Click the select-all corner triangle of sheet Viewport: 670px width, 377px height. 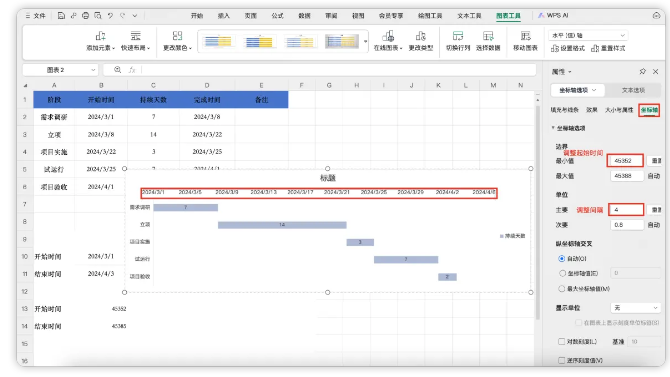(x=25, y=85)
